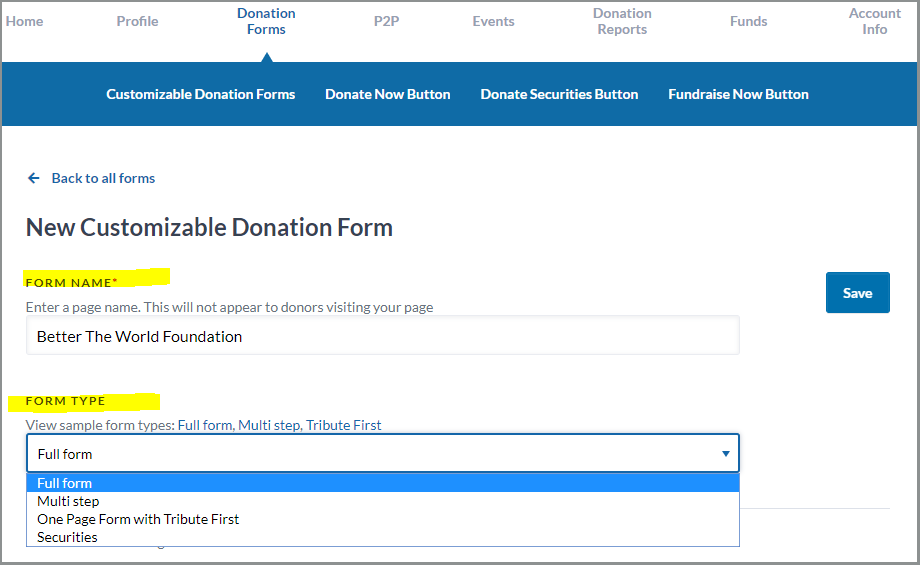Open the Events tab
Screen dimensions: 920x568
pos(493,21)
